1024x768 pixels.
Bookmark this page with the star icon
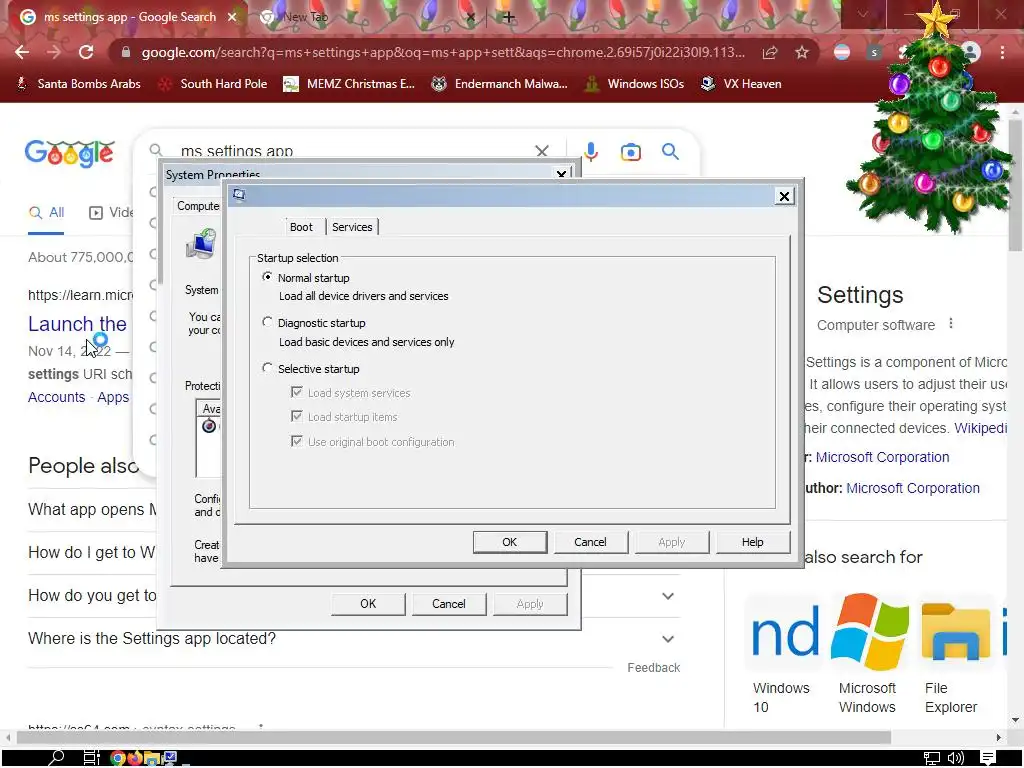click(x=802, y=52)
